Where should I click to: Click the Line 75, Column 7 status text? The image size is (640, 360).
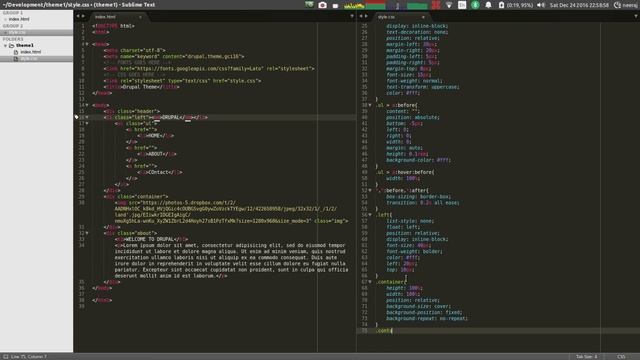coord(29,357)
